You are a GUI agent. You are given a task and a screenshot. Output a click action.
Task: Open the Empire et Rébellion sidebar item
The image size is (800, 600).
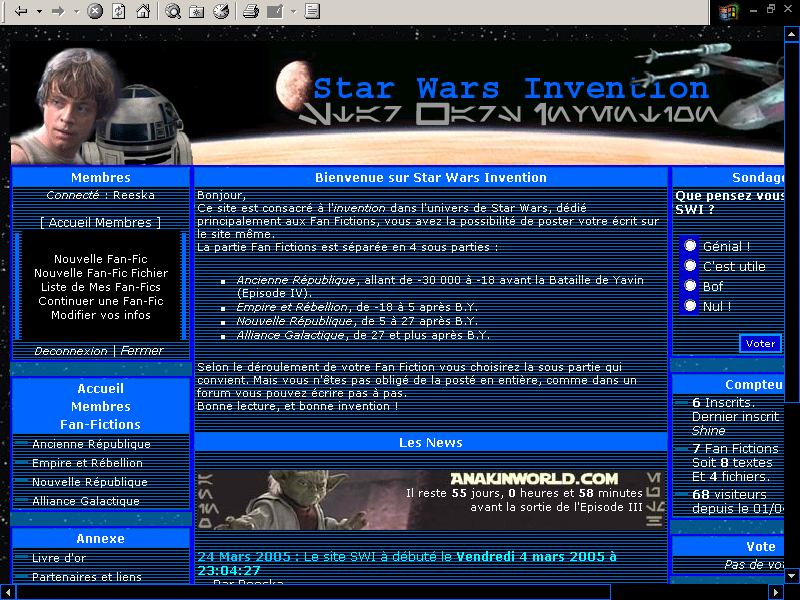coord(87,463)
